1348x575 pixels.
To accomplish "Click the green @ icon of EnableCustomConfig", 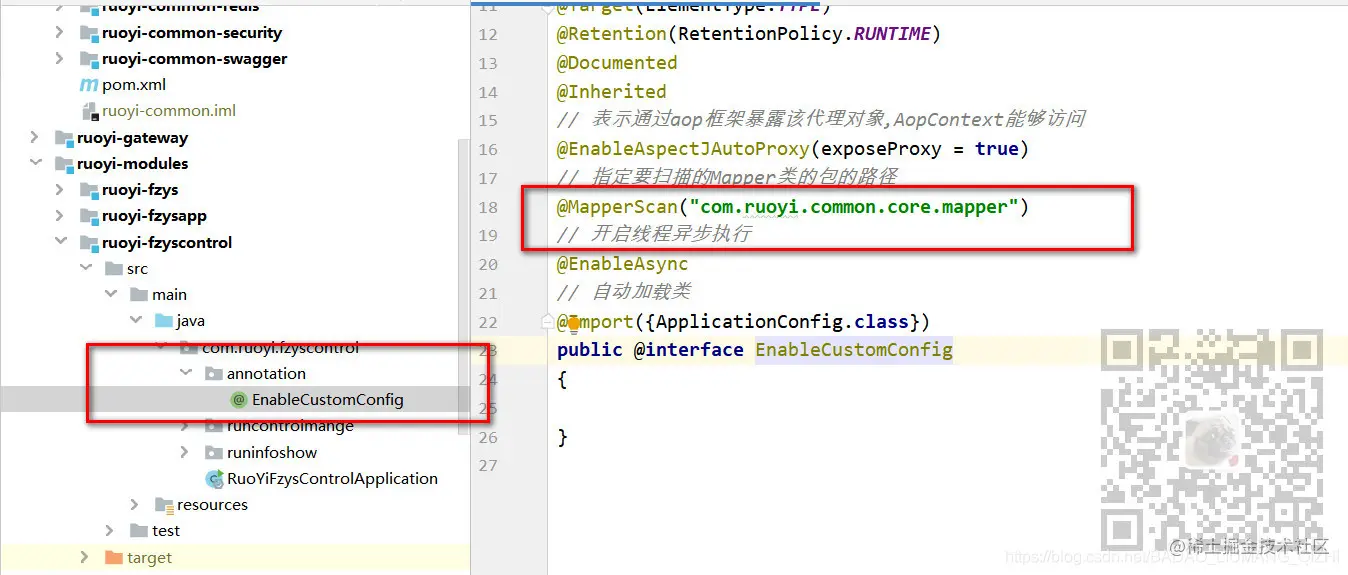I will 238,400.
